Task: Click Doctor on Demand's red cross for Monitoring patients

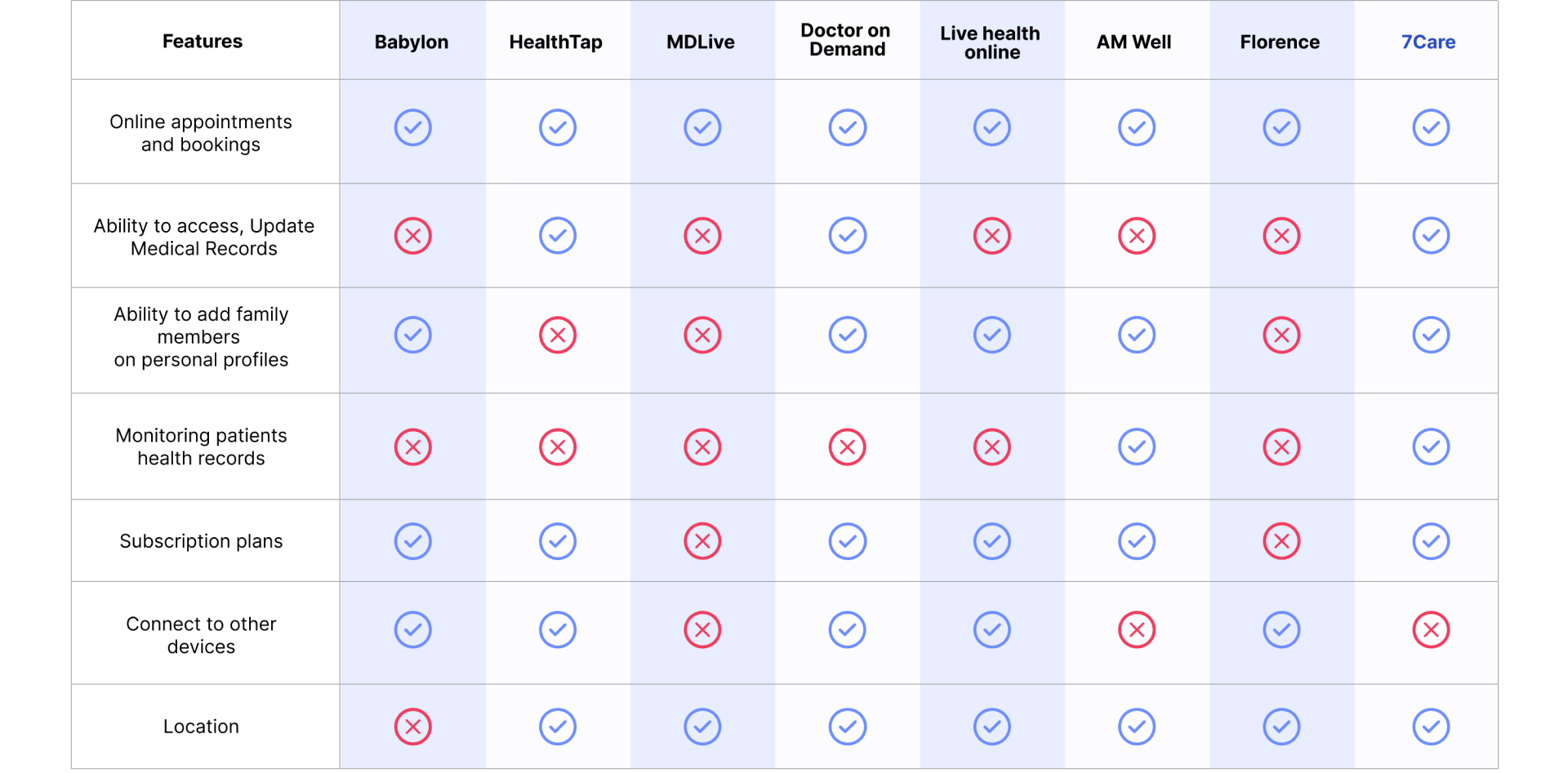Action: coord(847,446)
